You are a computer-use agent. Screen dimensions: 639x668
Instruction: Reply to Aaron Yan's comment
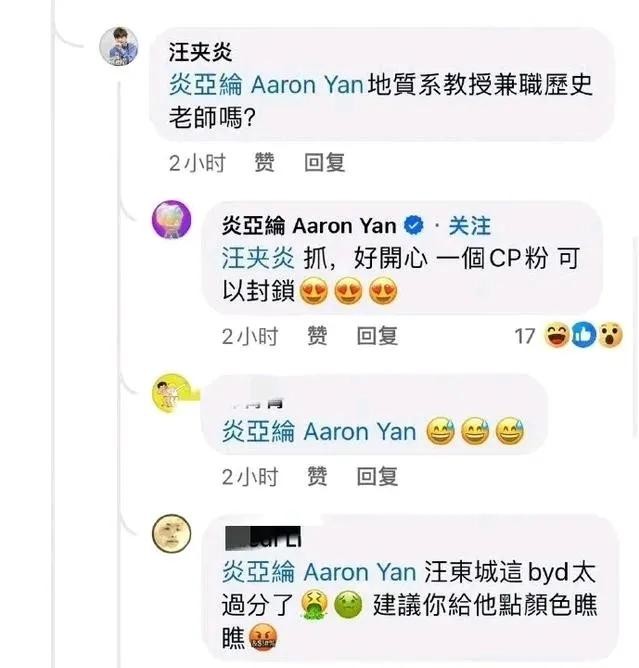tap(377, 336)
